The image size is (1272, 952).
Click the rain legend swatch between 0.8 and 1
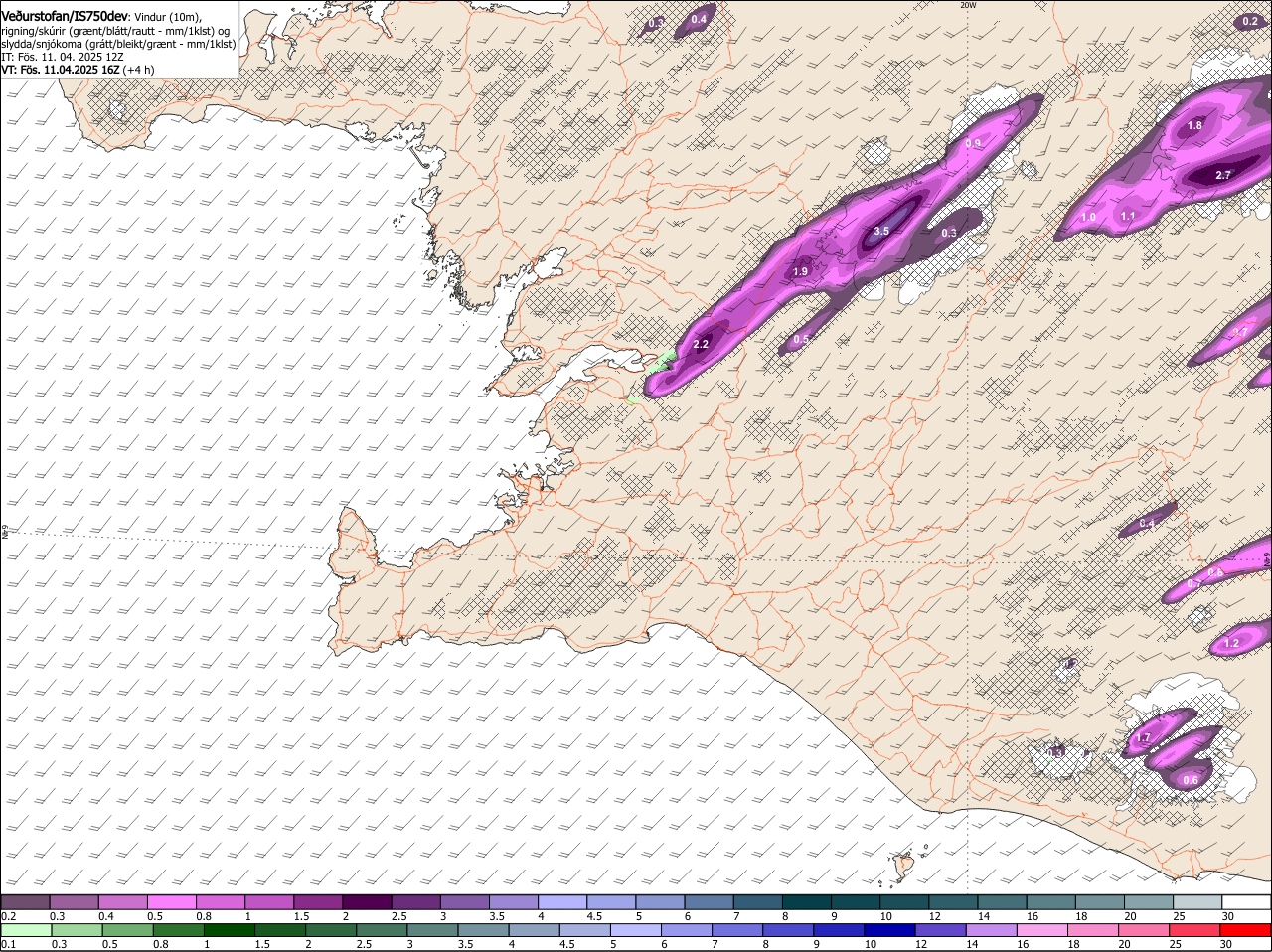point(178,930)
